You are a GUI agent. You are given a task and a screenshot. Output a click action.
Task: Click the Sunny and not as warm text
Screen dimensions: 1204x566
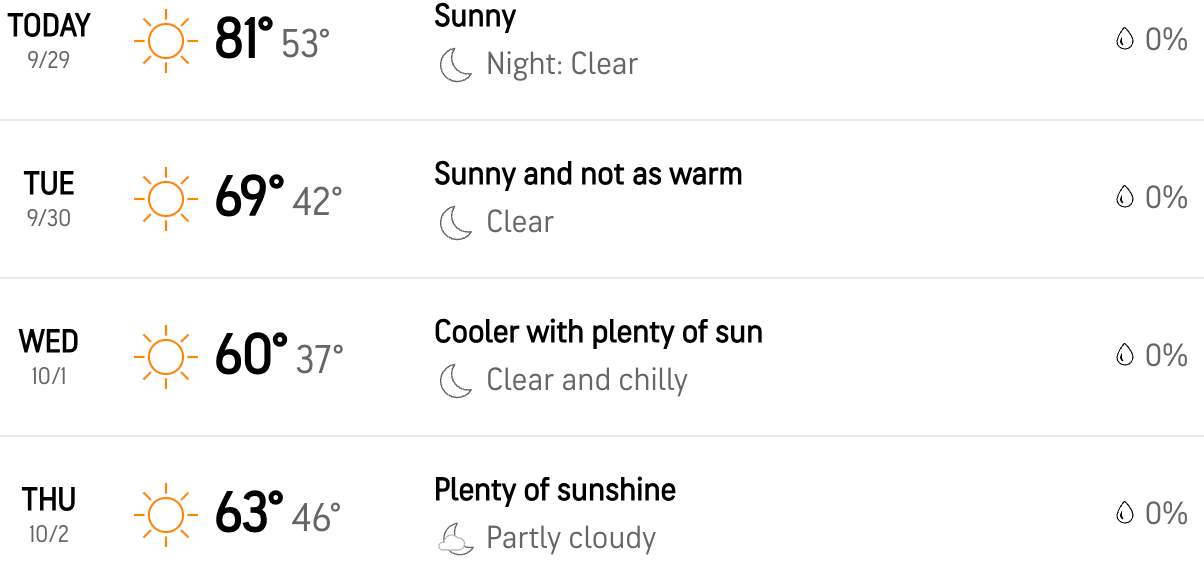[588, 174]
